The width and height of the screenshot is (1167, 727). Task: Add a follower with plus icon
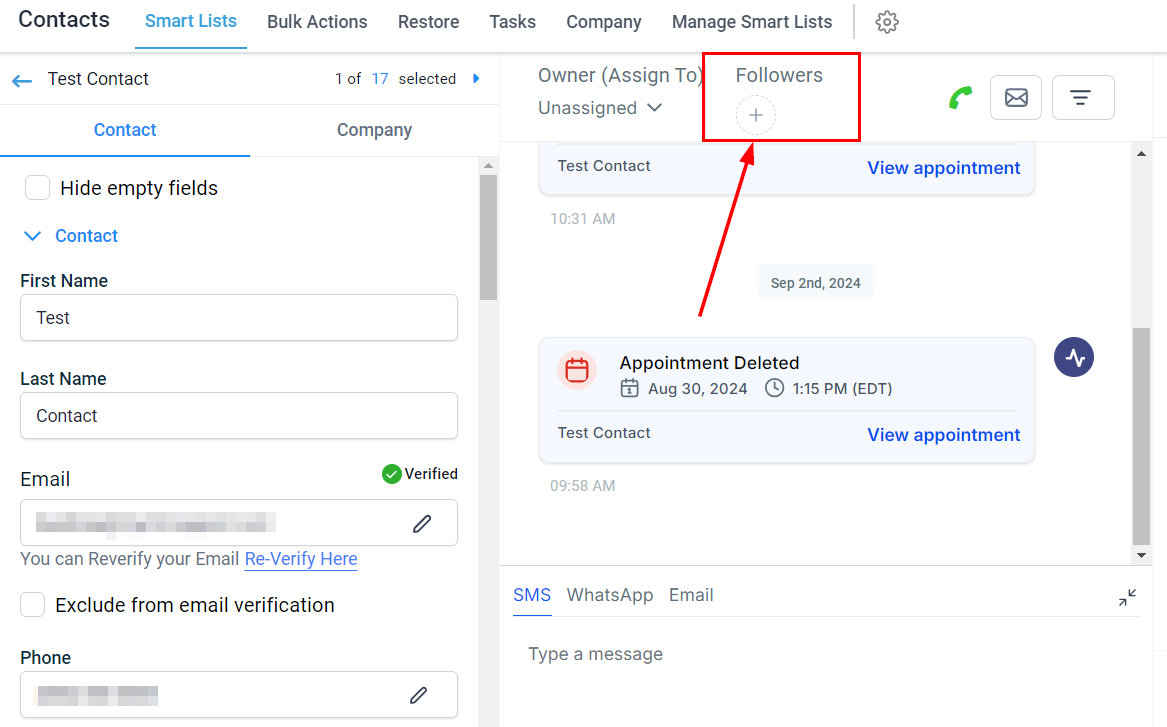click(x=756, y=116)
